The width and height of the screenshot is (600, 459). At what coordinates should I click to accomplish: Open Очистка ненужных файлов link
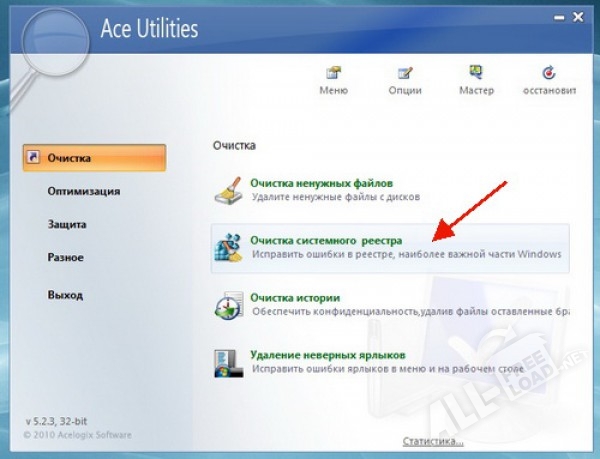(x=321, y=184)
